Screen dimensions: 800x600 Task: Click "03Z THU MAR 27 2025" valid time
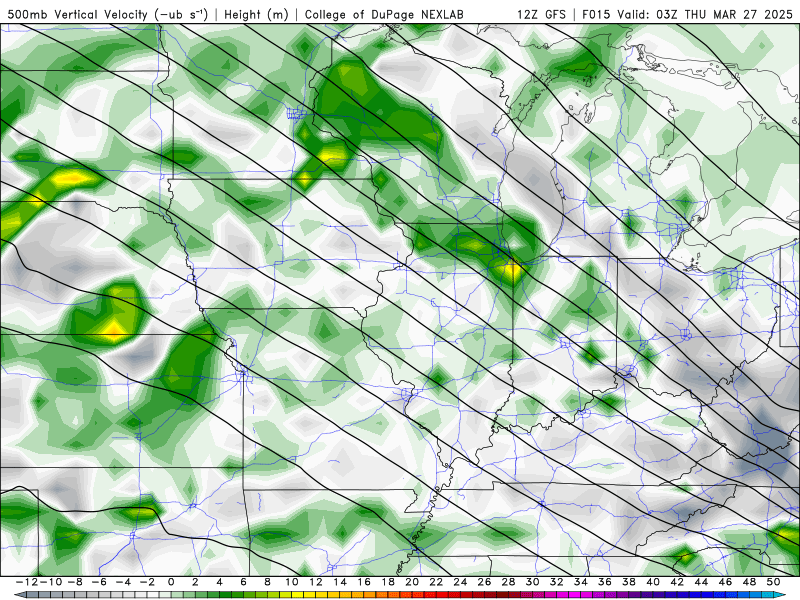click(724, 14)
